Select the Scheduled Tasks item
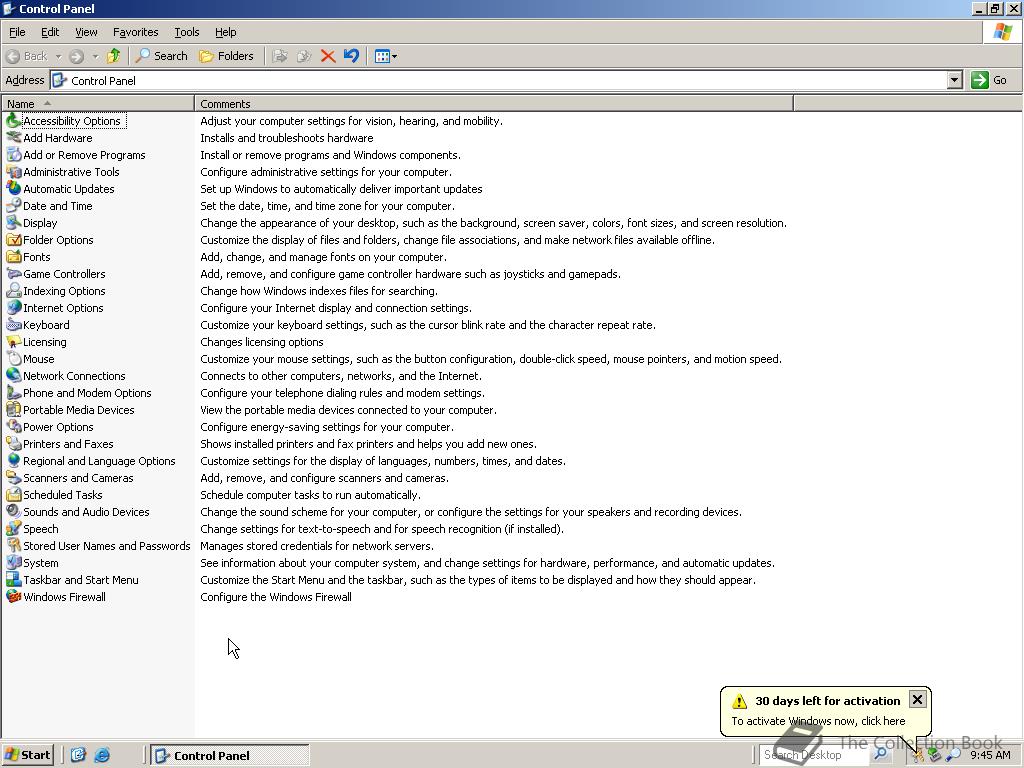 (x=62, y=494)
